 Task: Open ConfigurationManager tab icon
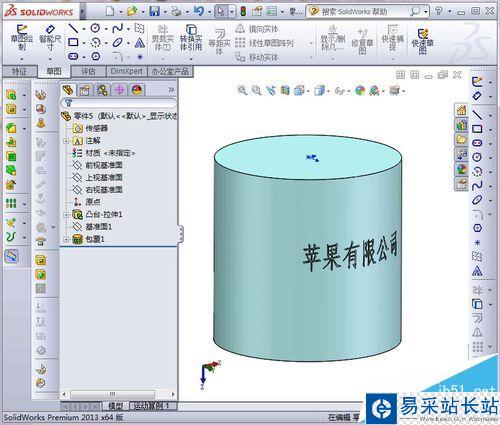pos(102,90)
